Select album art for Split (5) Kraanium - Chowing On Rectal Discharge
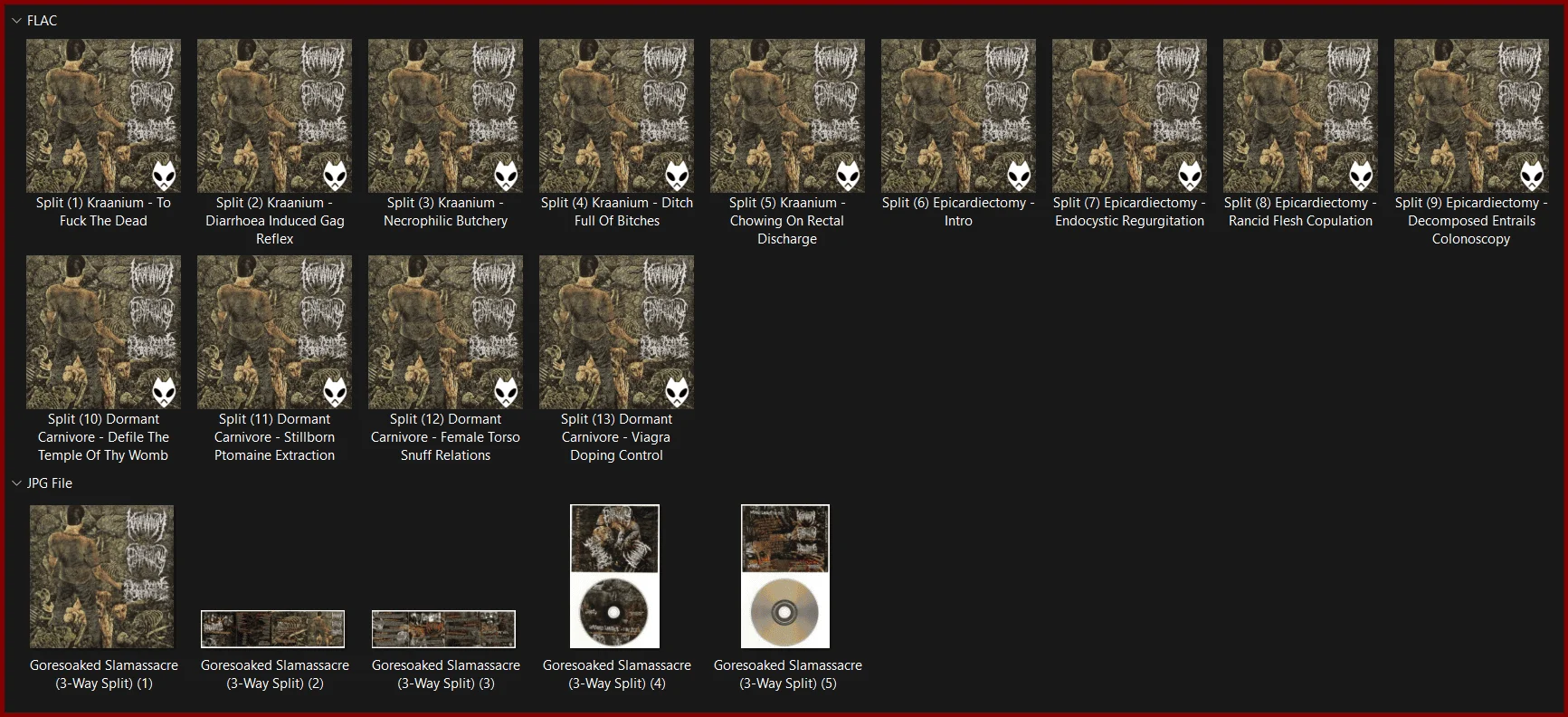 point(787,116)
